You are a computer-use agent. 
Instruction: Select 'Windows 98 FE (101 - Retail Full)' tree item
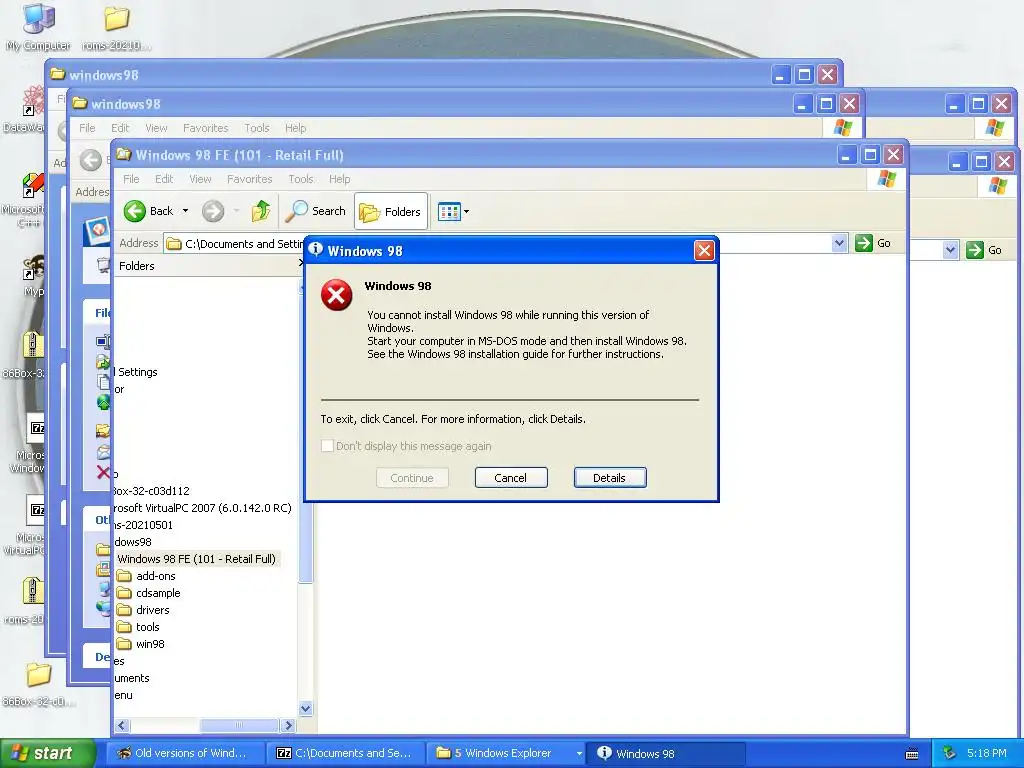pos(197,559)
